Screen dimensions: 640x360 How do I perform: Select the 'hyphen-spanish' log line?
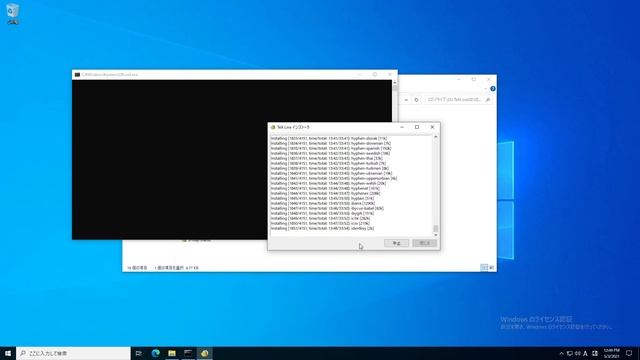tap(331, 149)
